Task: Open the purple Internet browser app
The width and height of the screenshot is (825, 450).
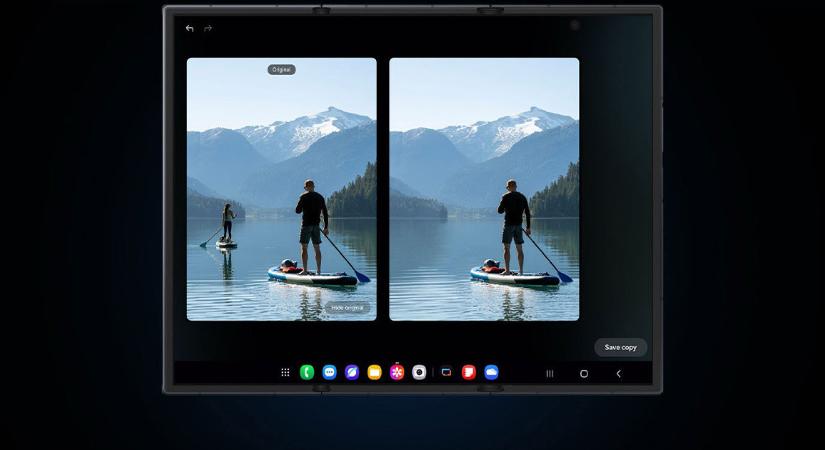Action: [x=352, y=373]
